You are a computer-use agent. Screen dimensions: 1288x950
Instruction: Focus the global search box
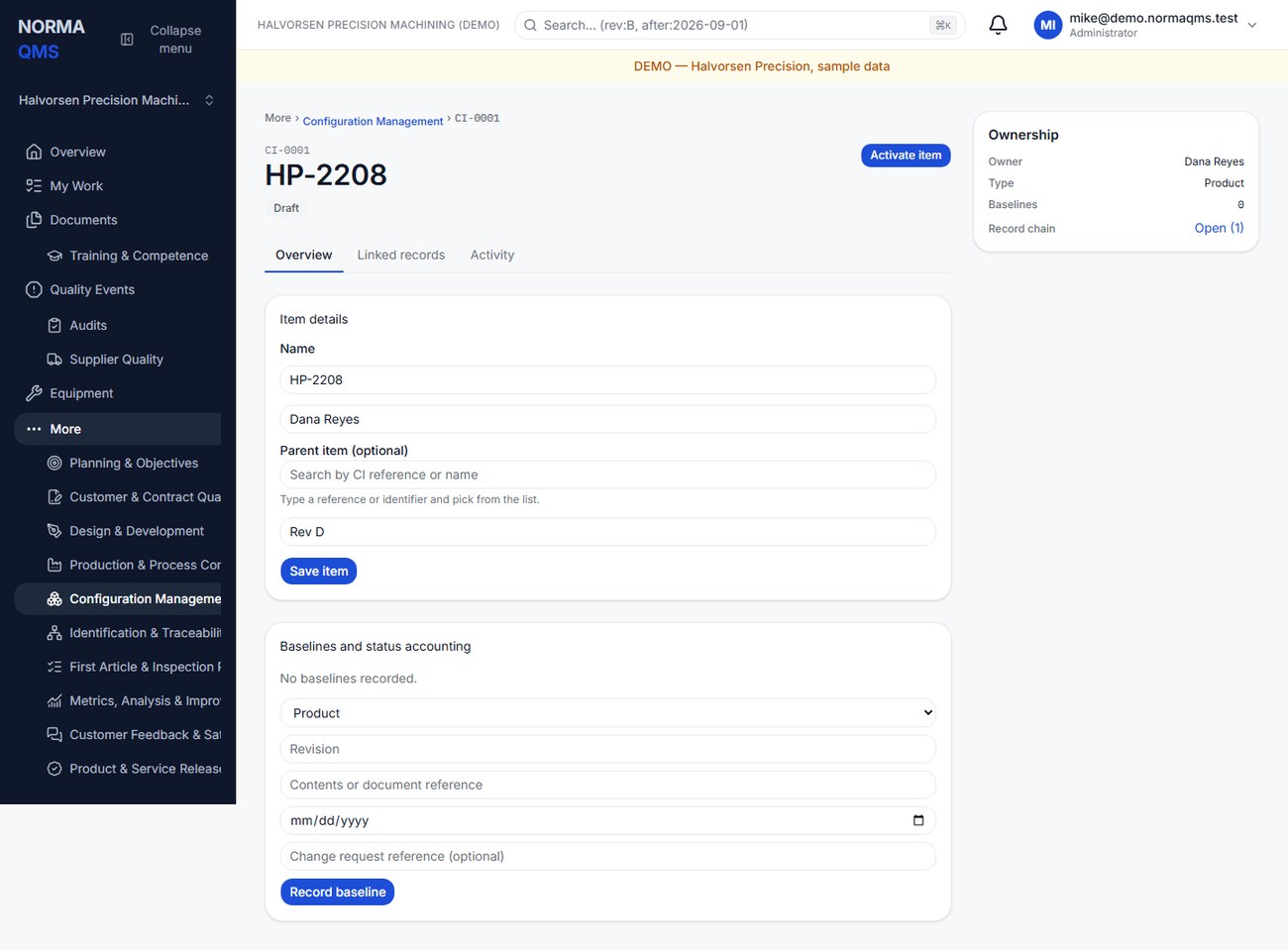(x=740, y=25)
